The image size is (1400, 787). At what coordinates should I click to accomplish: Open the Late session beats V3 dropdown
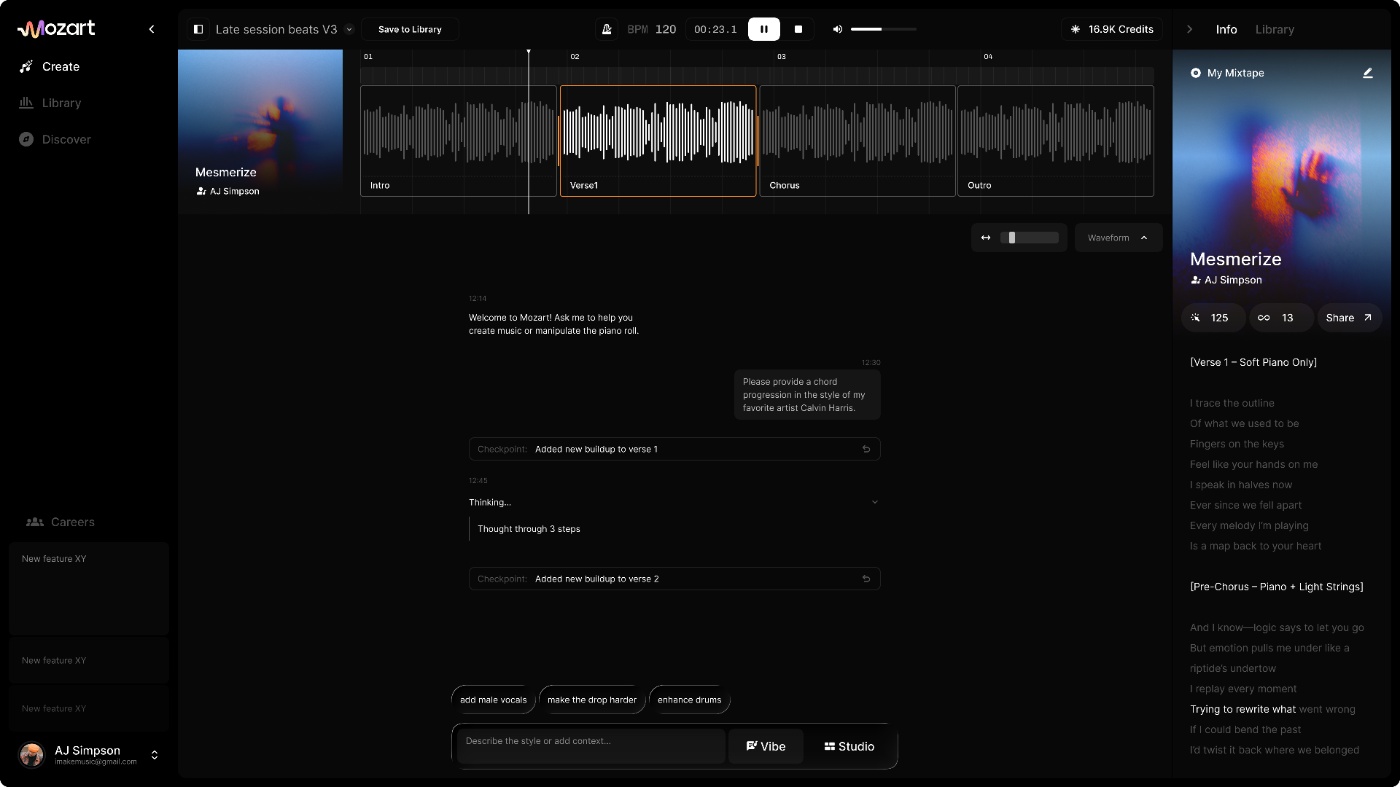click(x=349, y=29)
